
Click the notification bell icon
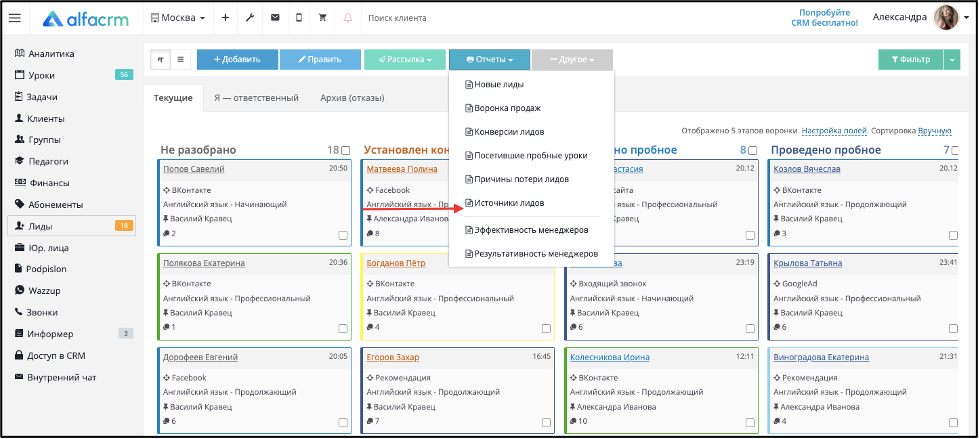347,18
